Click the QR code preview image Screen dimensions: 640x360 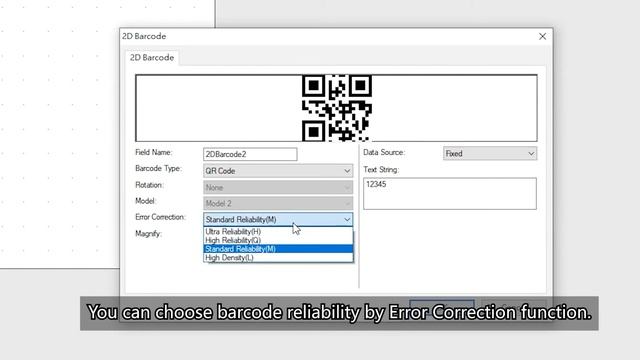click(x=337, y=108)
